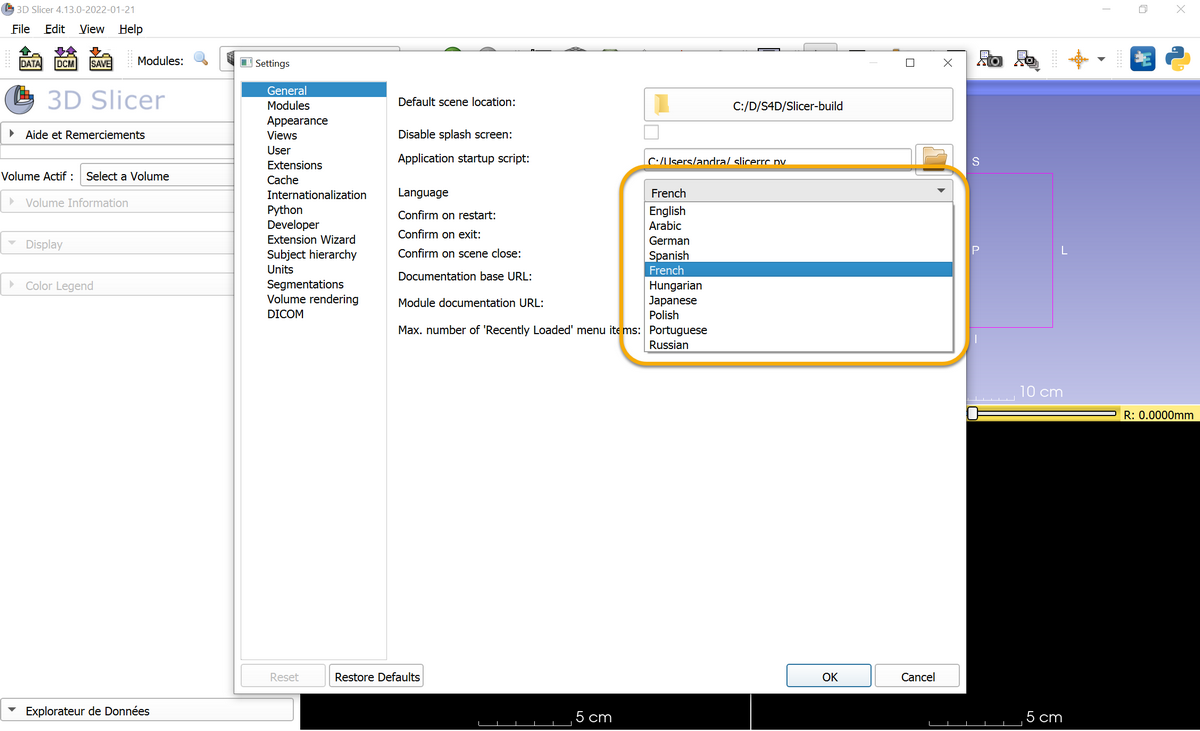Image resolution: width=1200 pixels, height=731 pixels.
Task: Open the Edit menu
Action: (x=55, y=29)
